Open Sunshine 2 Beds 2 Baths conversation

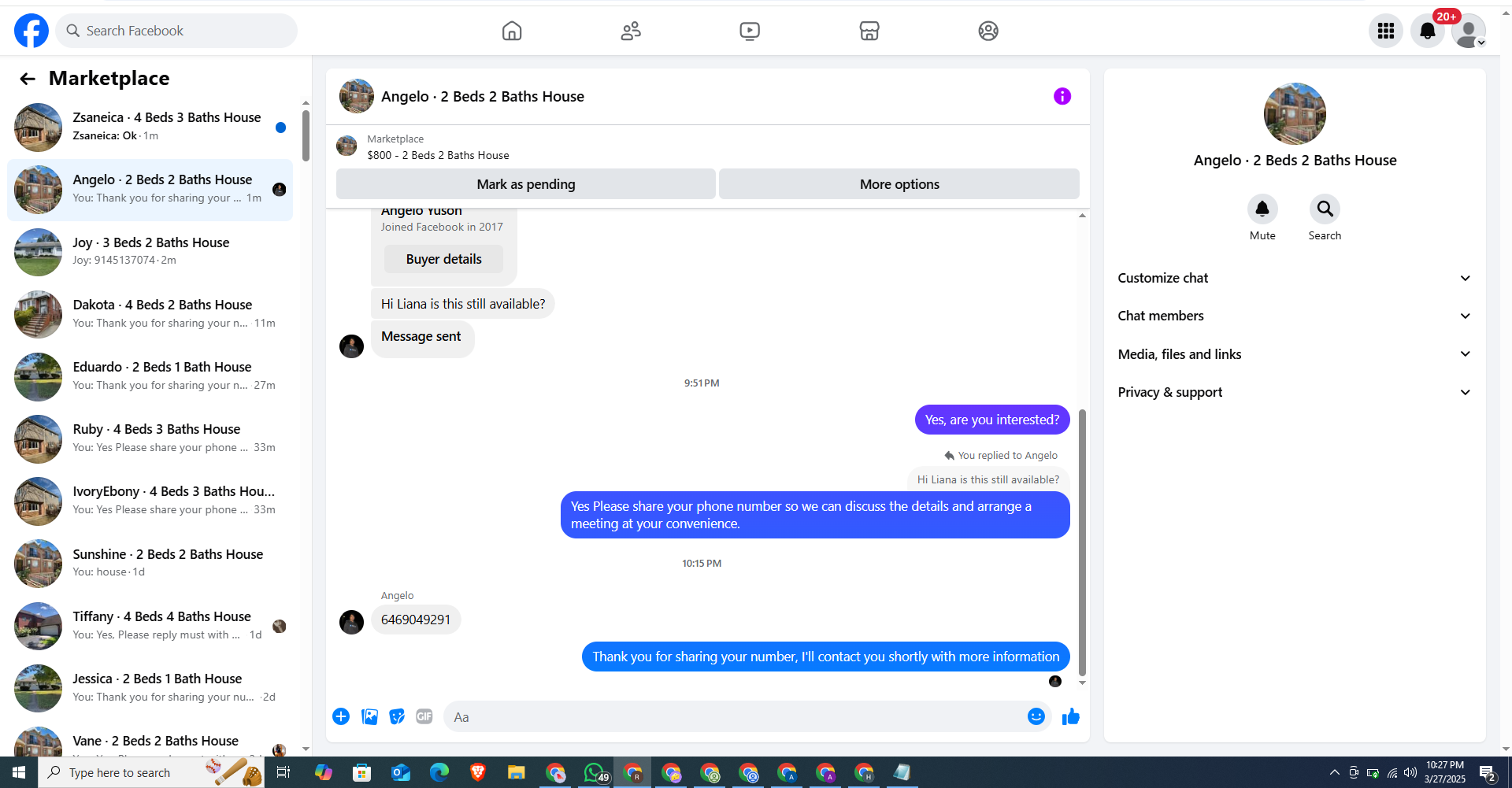point(150,564)
